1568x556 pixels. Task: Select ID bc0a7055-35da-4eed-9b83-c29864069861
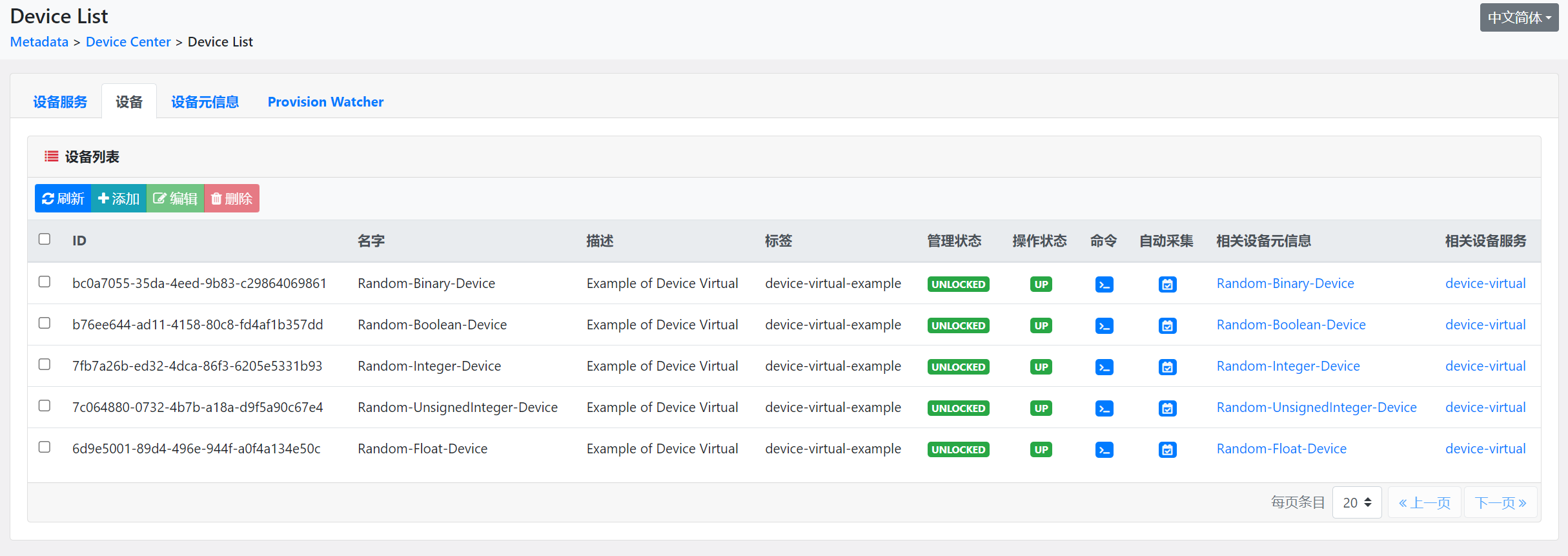(199, 283)
